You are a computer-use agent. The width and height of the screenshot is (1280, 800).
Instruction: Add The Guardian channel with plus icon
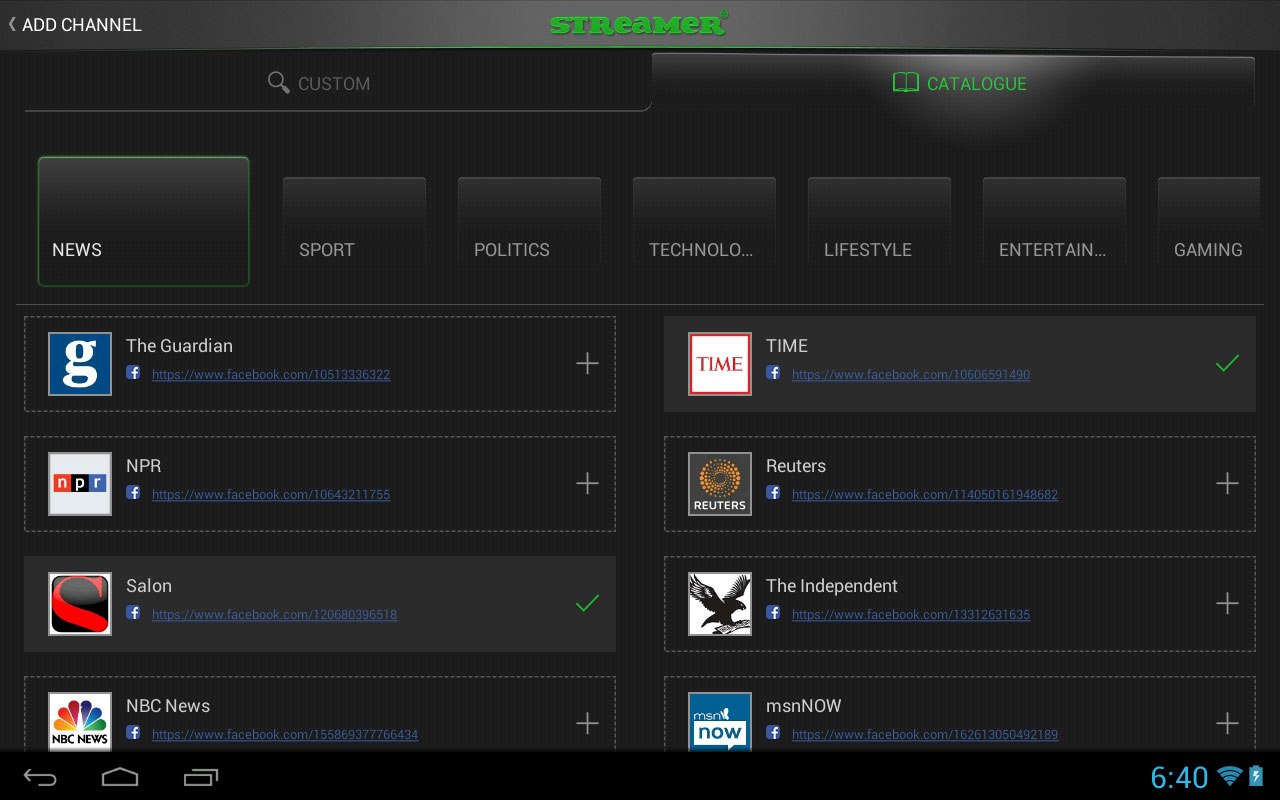(587, 364)
